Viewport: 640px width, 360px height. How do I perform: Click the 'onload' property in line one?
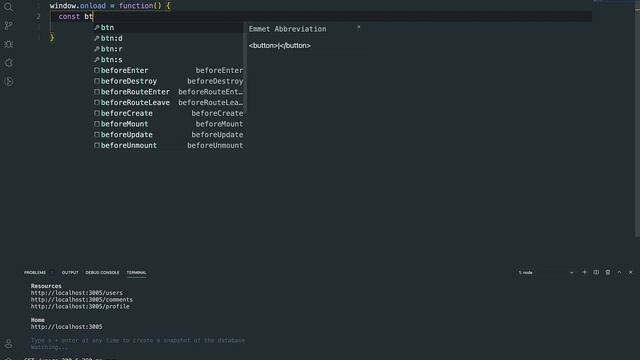[x=93, y=6]
